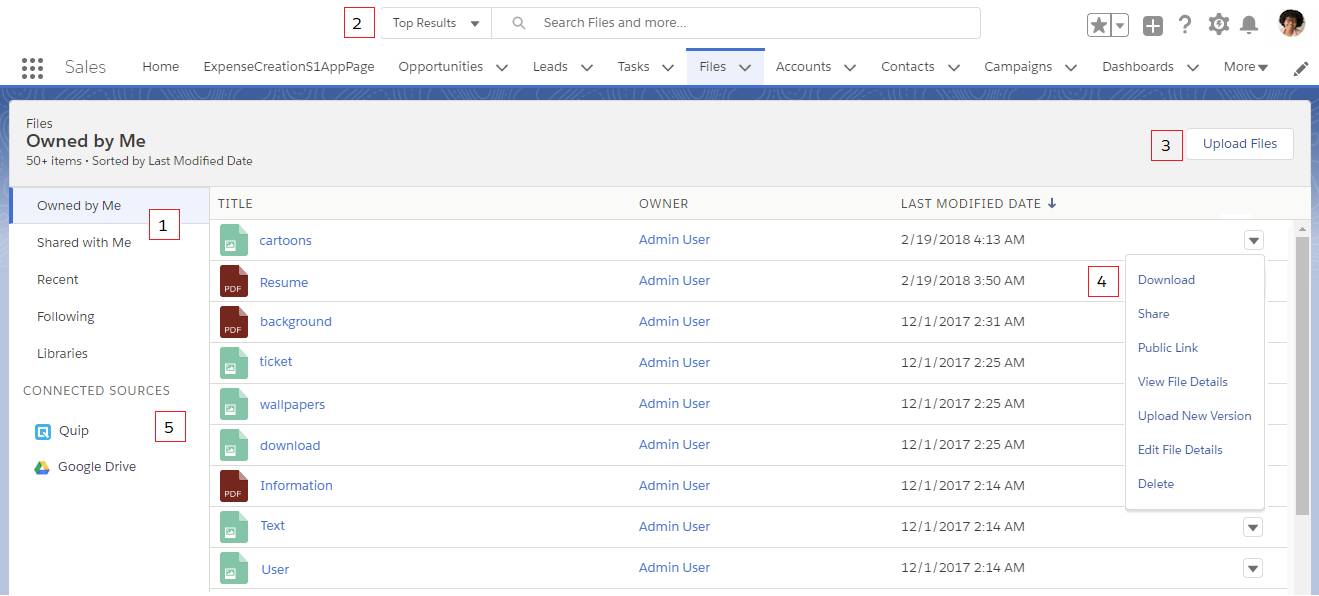Click the background PDF file icon

233,322
